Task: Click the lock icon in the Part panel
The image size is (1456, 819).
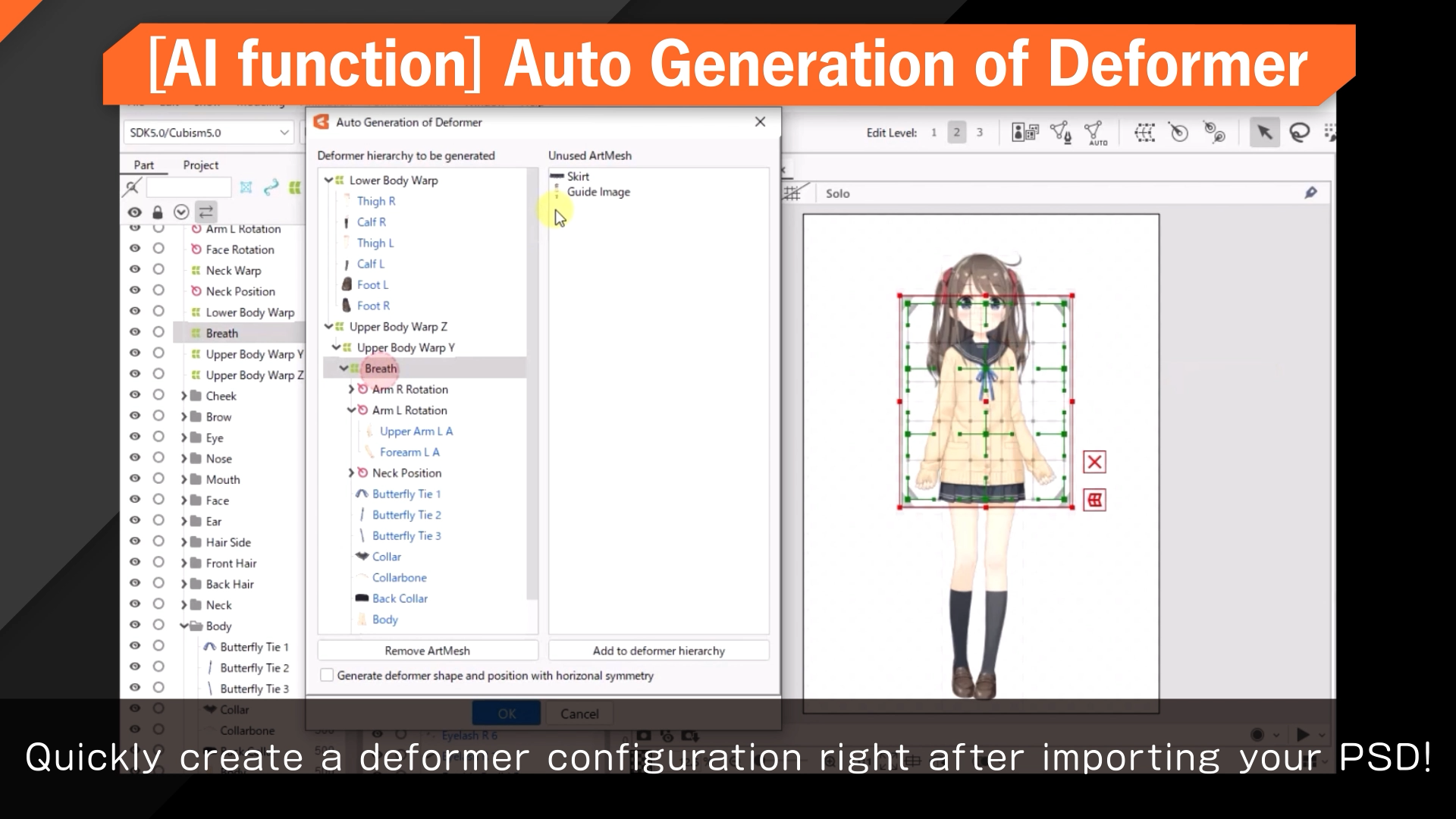Action: pos(158,212)
